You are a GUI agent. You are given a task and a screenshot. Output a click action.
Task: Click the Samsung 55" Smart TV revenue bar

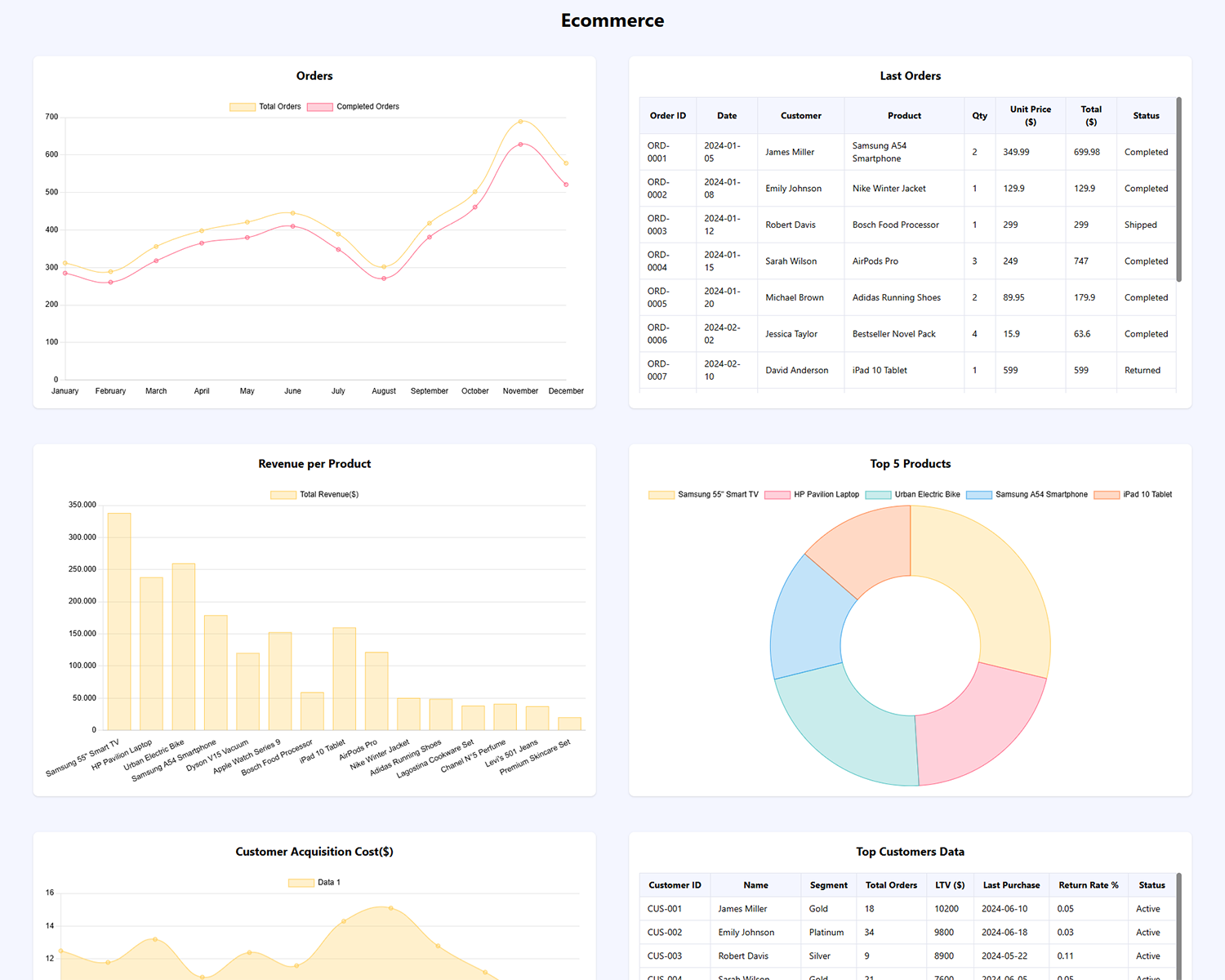(x=119, y=621)
